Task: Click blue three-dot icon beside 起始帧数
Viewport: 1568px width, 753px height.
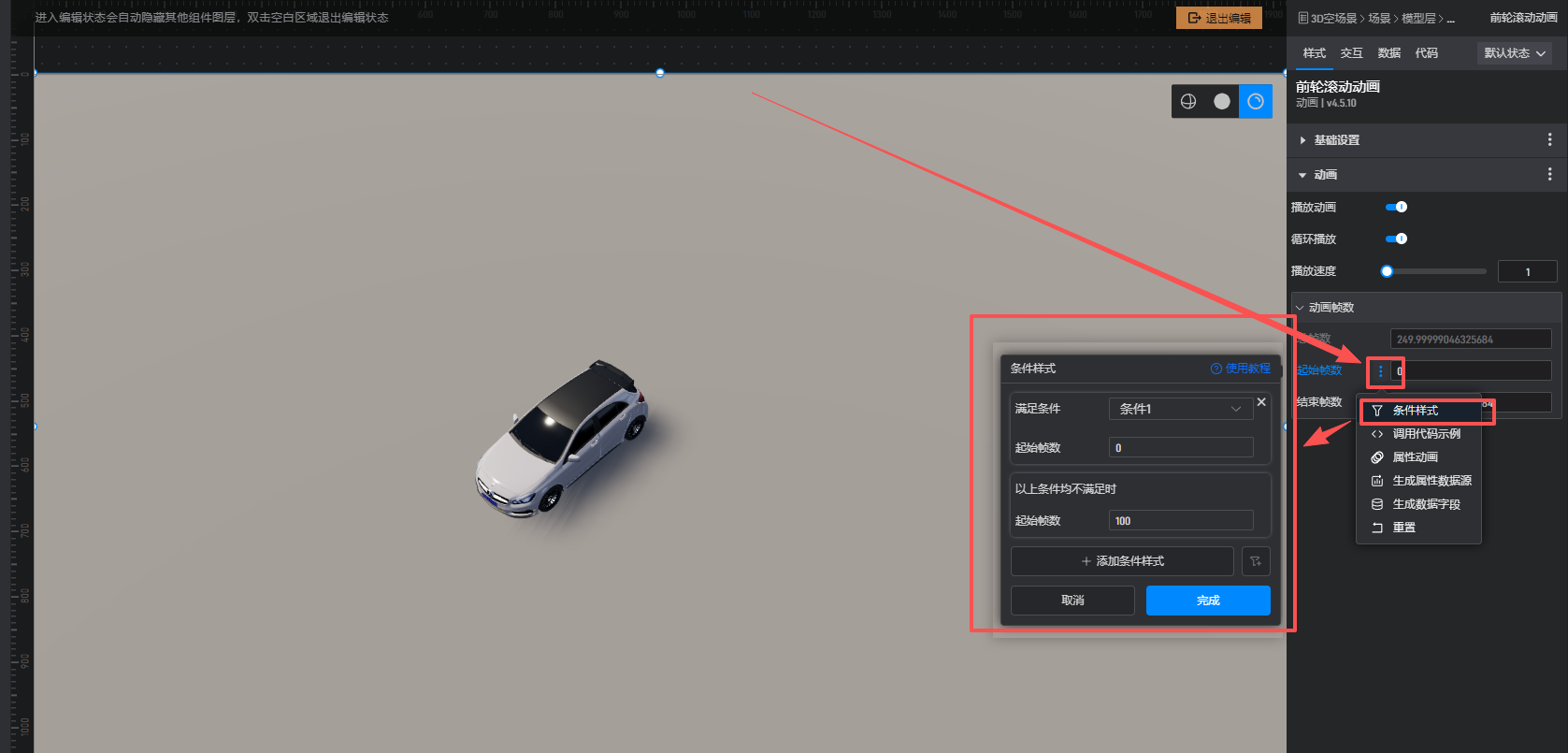Action: 1380,371
